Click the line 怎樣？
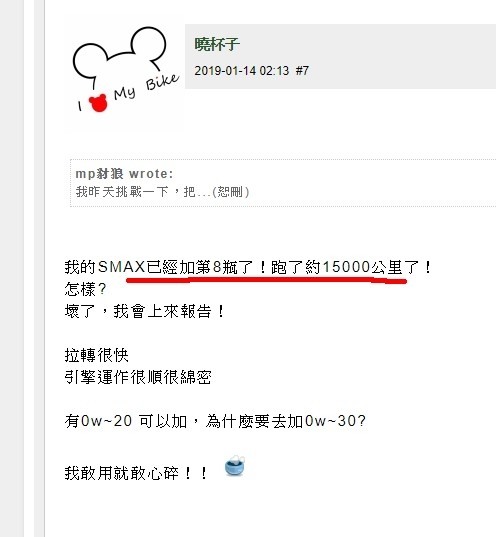The height and width of the screenshot is (537, 496). [x=86, y=289]
